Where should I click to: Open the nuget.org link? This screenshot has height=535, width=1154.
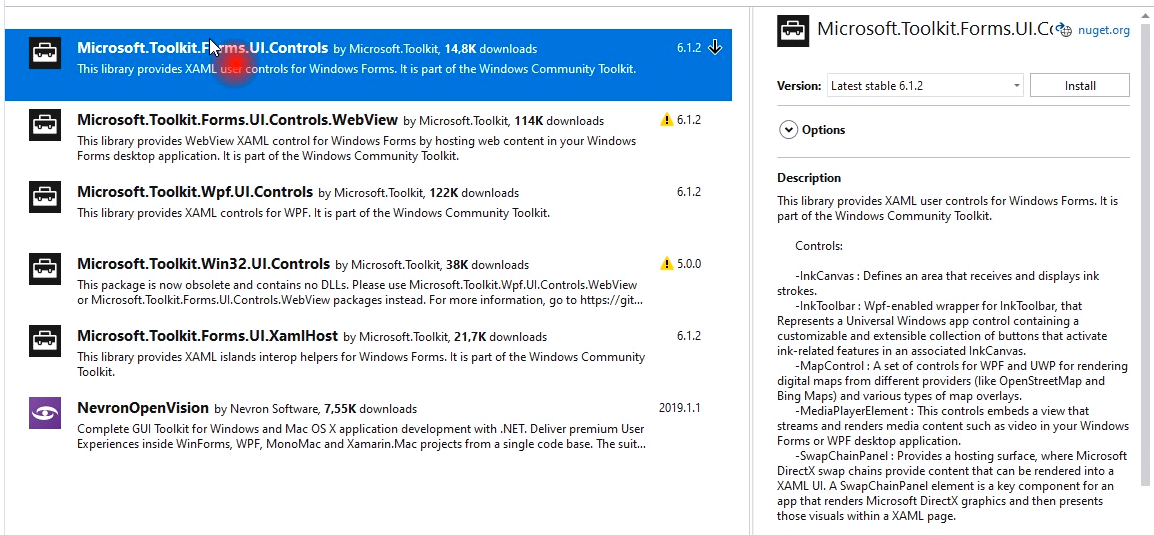(1103, 30)
